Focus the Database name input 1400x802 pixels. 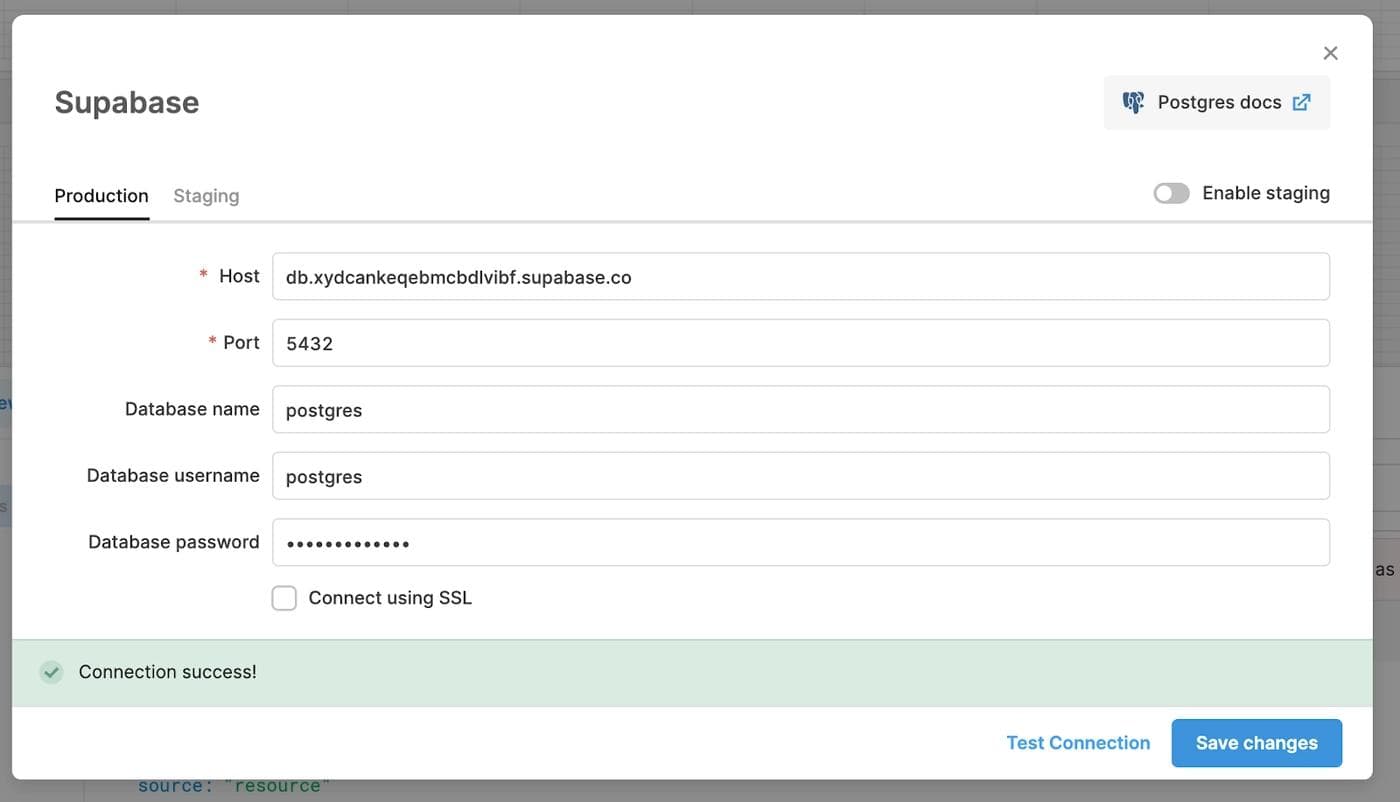click(800, 410)
